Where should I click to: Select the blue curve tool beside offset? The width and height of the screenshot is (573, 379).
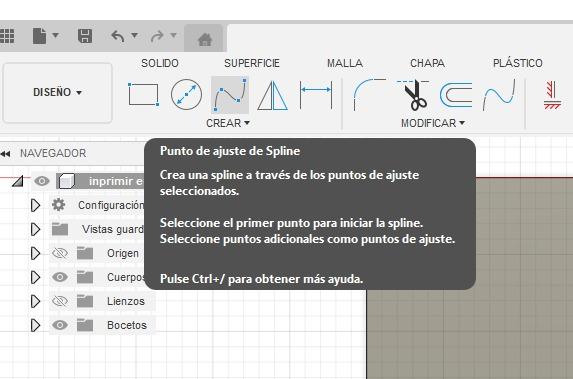tap(499, 95)
